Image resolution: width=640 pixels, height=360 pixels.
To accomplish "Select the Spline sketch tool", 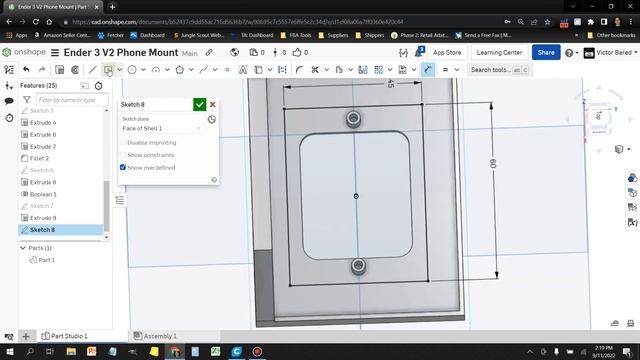I will pos(203,70).
